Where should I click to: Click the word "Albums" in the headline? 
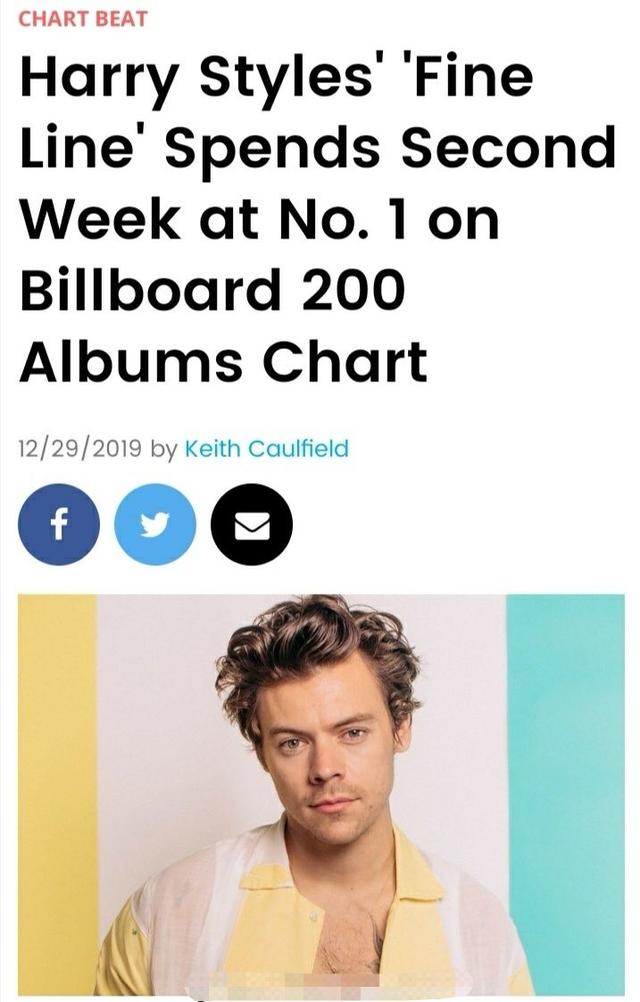[x=131, y=361]
